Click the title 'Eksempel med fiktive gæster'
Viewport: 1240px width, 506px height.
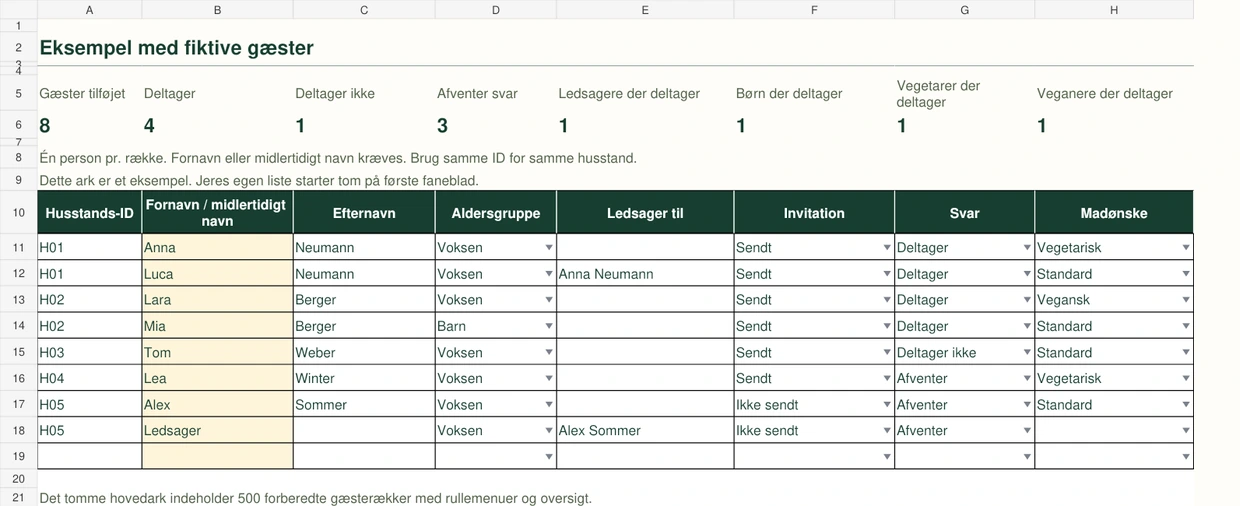click(176, 48)
